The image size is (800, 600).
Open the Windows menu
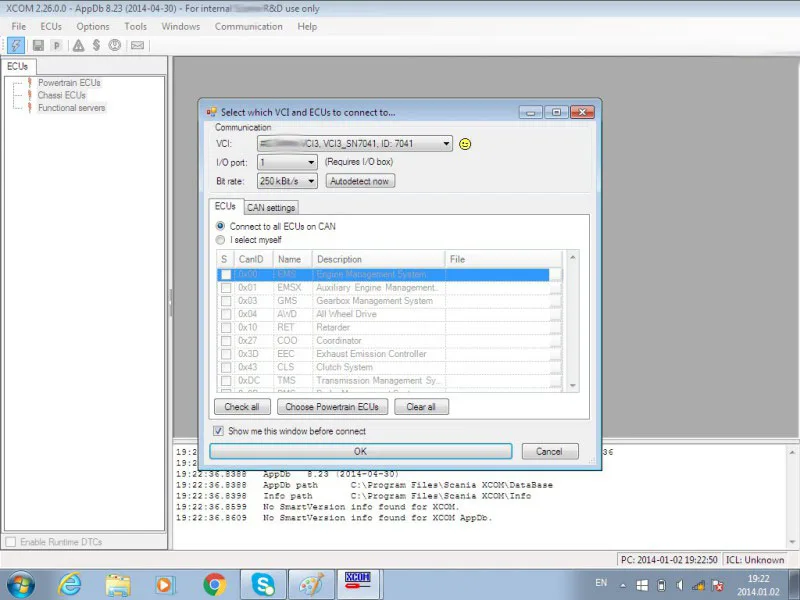click(181, 27)
